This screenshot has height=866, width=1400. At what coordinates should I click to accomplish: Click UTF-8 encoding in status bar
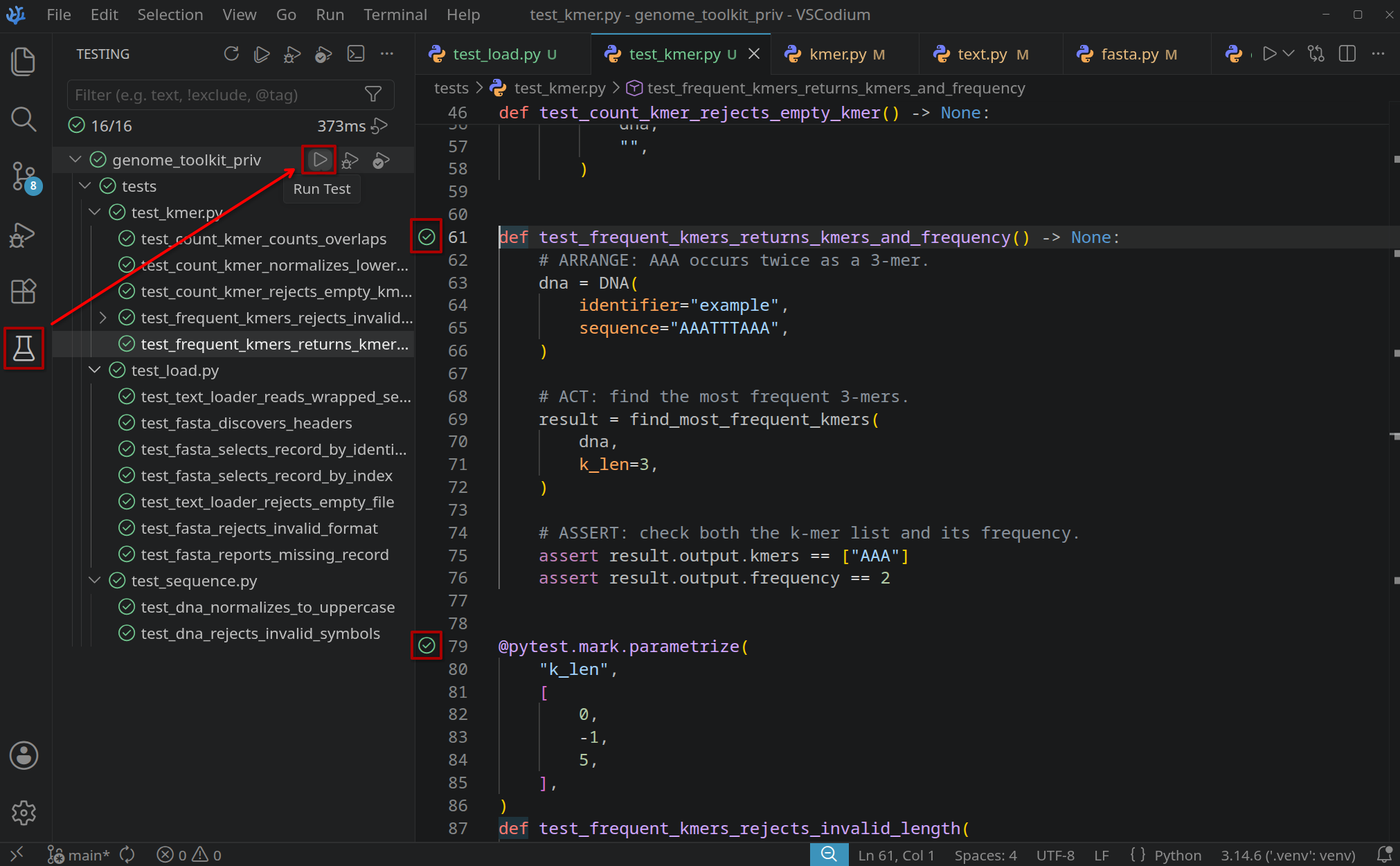click(1055, 855)
